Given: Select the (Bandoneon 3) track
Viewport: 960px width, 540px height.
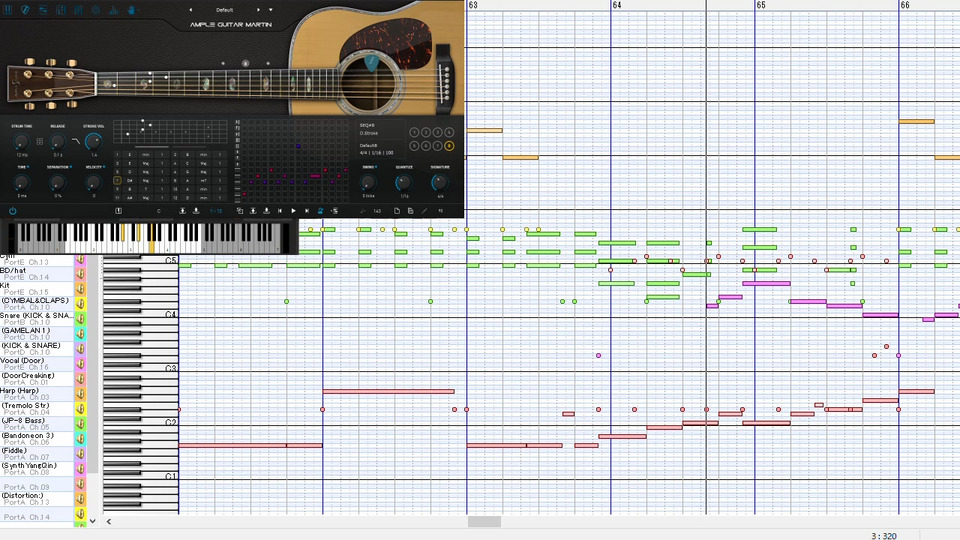Looking at the screenshot, I should click(37, 438).
